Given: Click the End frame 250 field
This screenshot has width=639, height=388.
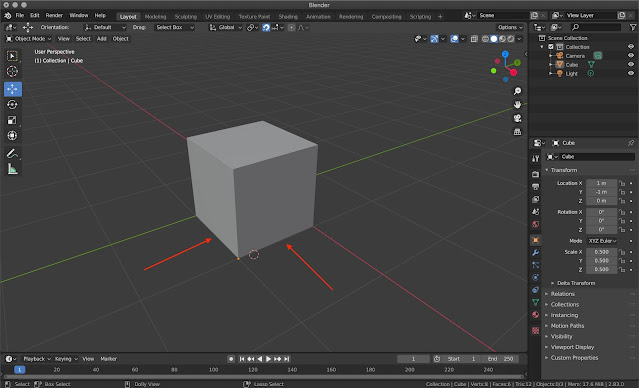Looking at the screenshot, I should (x=501, y=359).
